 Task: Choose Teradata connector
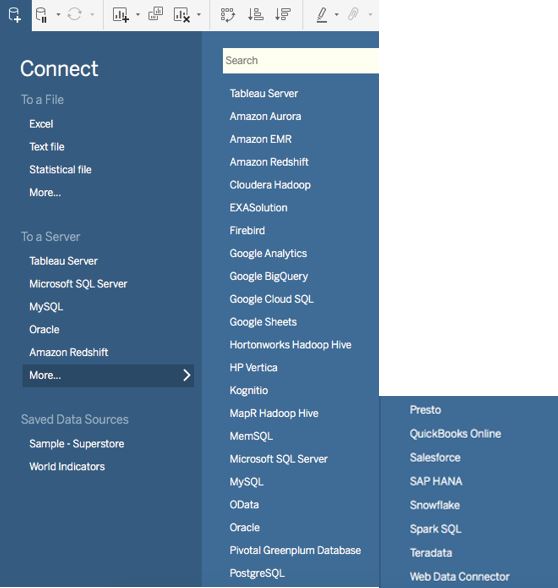click(x=431, y=553)
